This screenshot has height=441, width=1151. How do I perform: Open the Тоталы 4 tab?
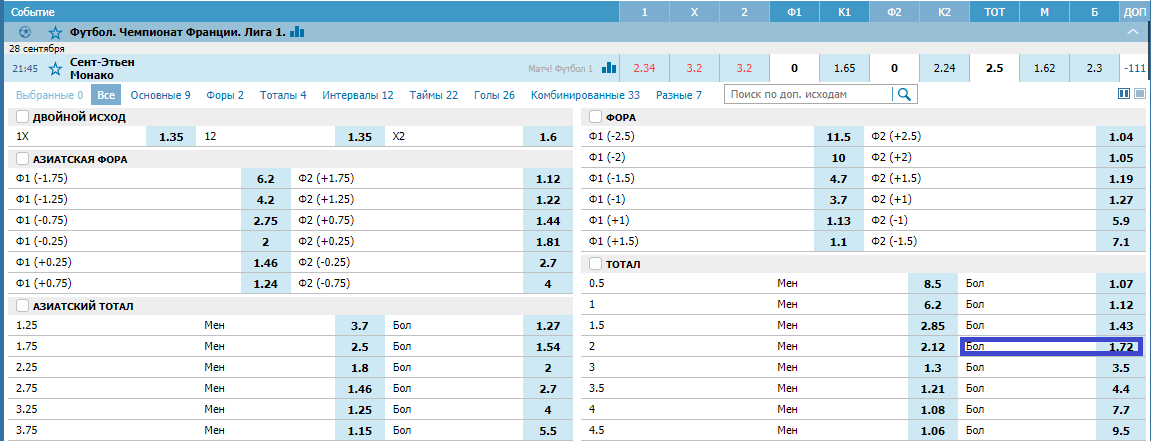click(x=283, y=95)
